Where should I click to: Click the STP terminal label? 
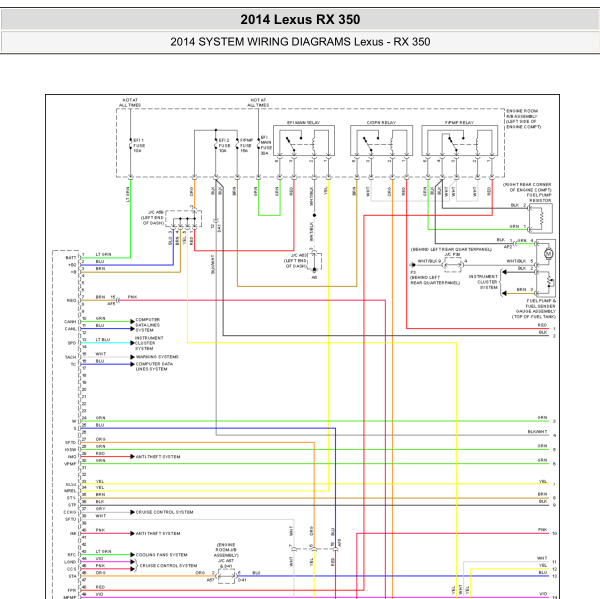click(x=72, y=505)
